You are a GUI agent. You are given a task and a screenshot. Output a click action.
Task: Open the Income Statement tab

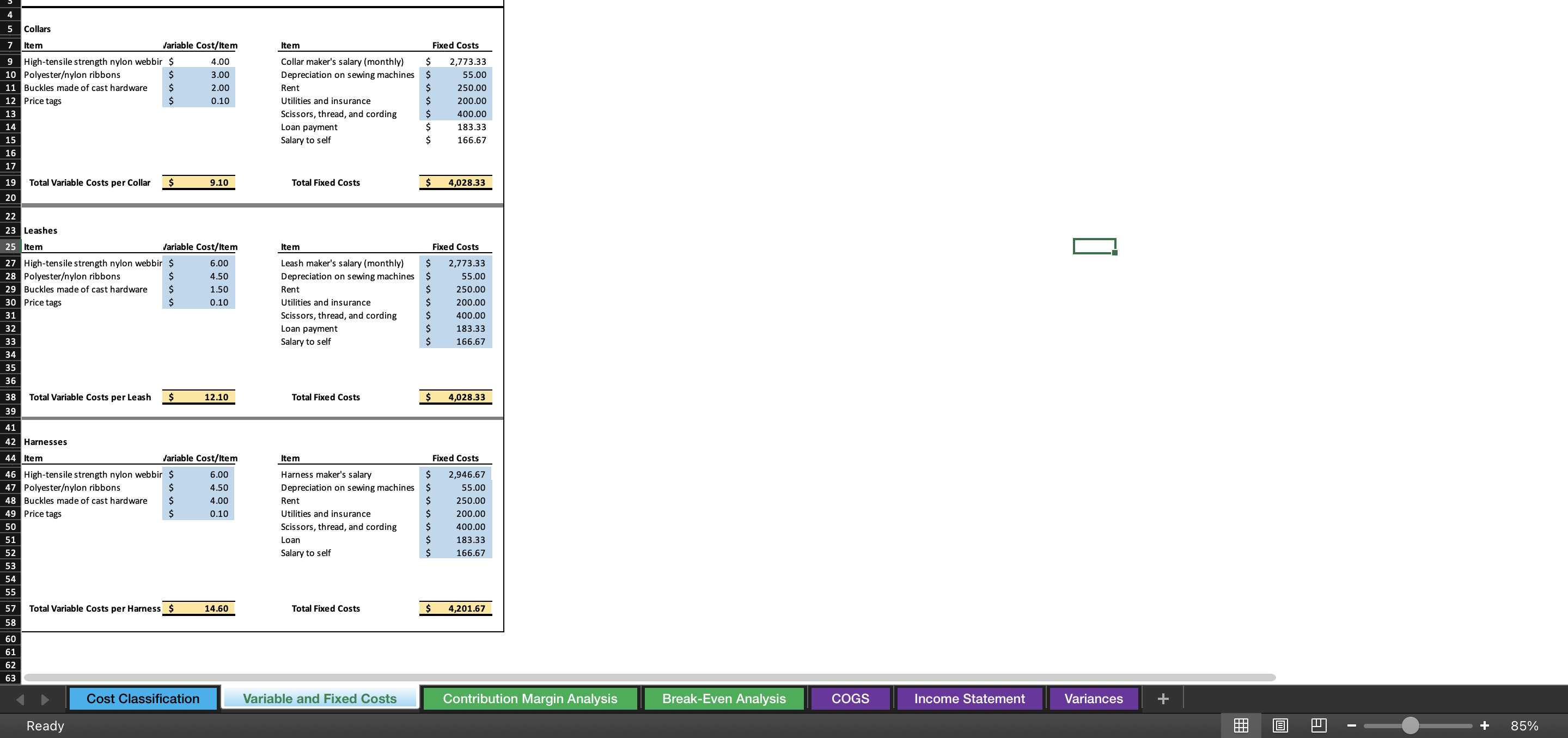[x=969, y=698]
